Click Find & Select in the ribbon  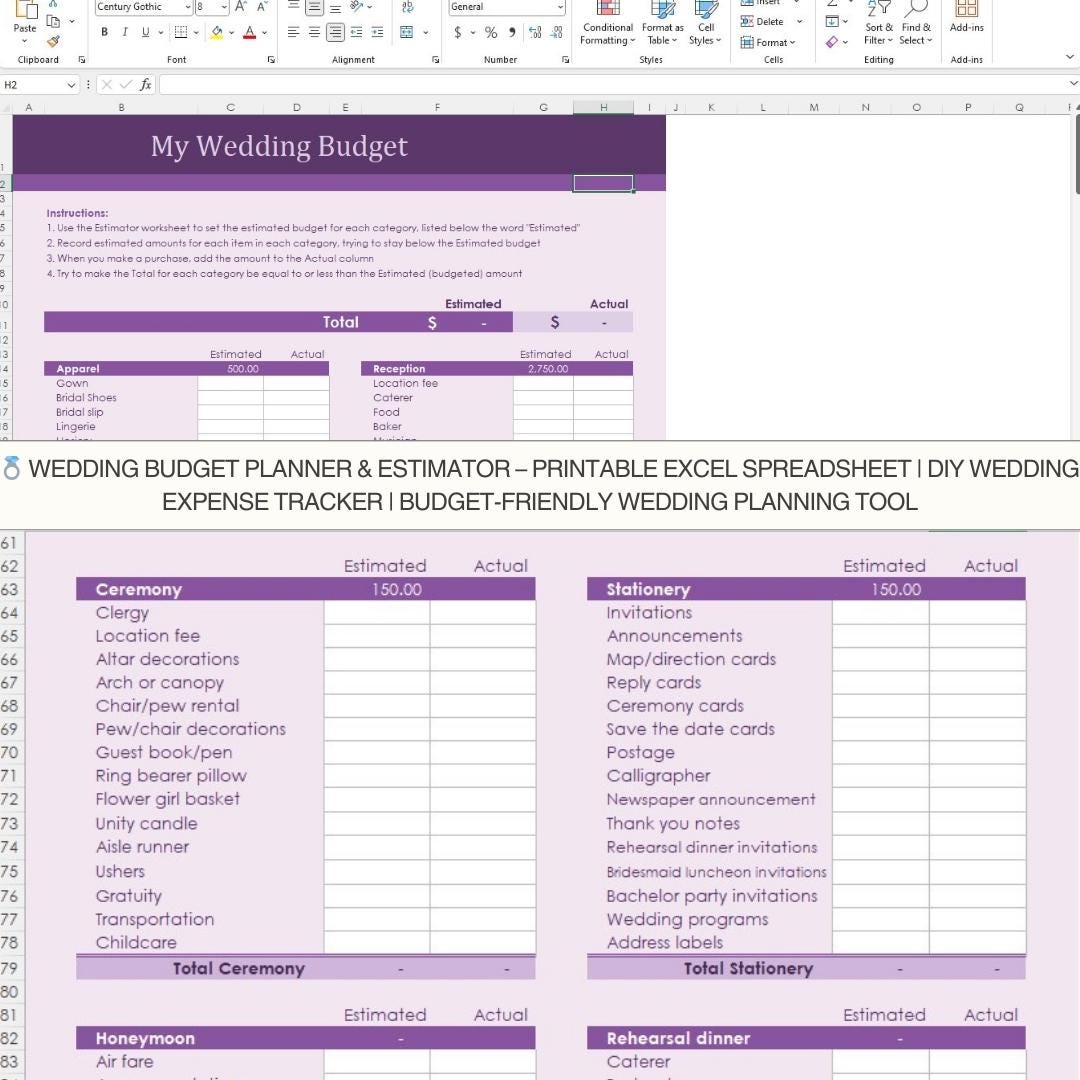(x=915, y=25)
